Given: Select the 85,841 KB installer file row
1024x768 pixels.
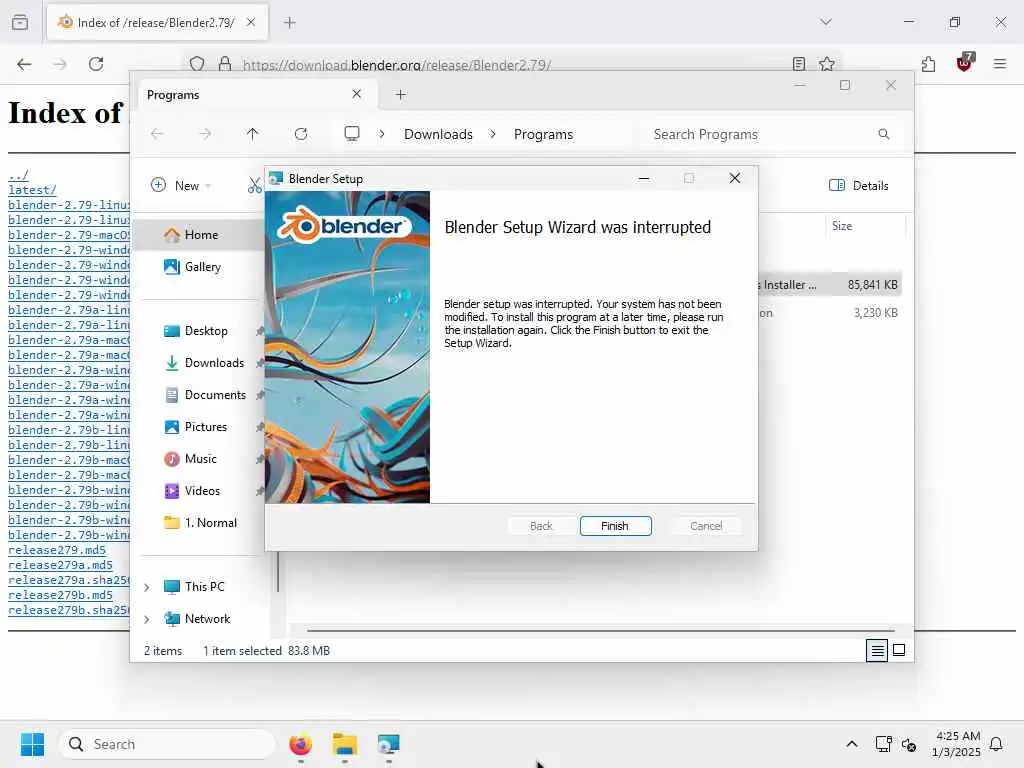Looking at the screenshot, I should point(829,285).
